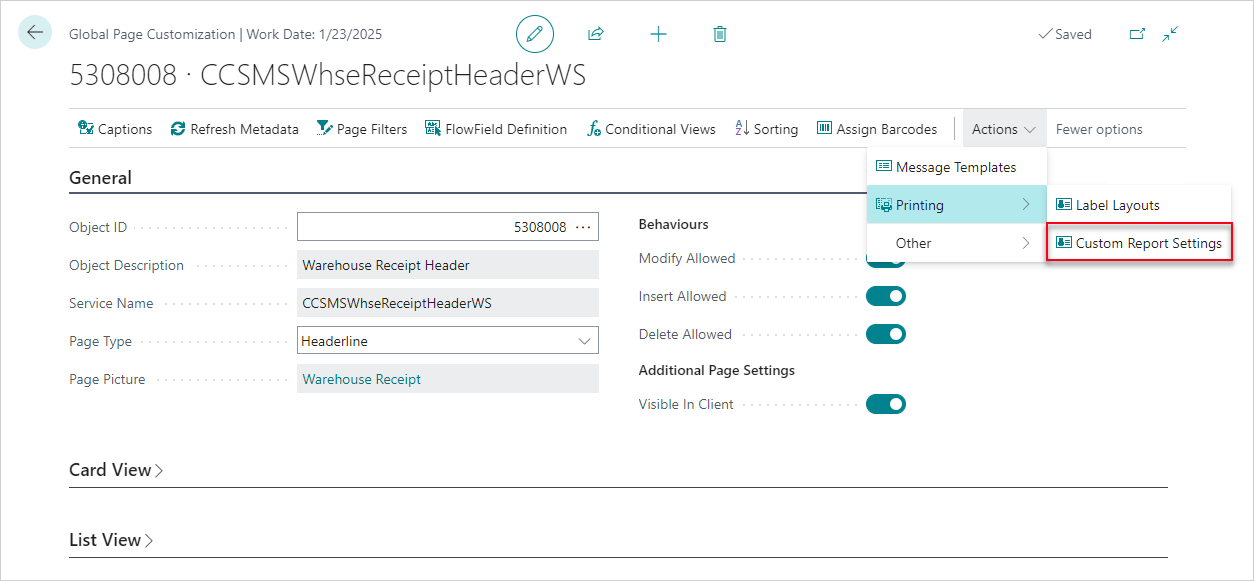Click Fewer options
The width and height of the screenshot is (1254, 581).
(x=1097, y=128)
